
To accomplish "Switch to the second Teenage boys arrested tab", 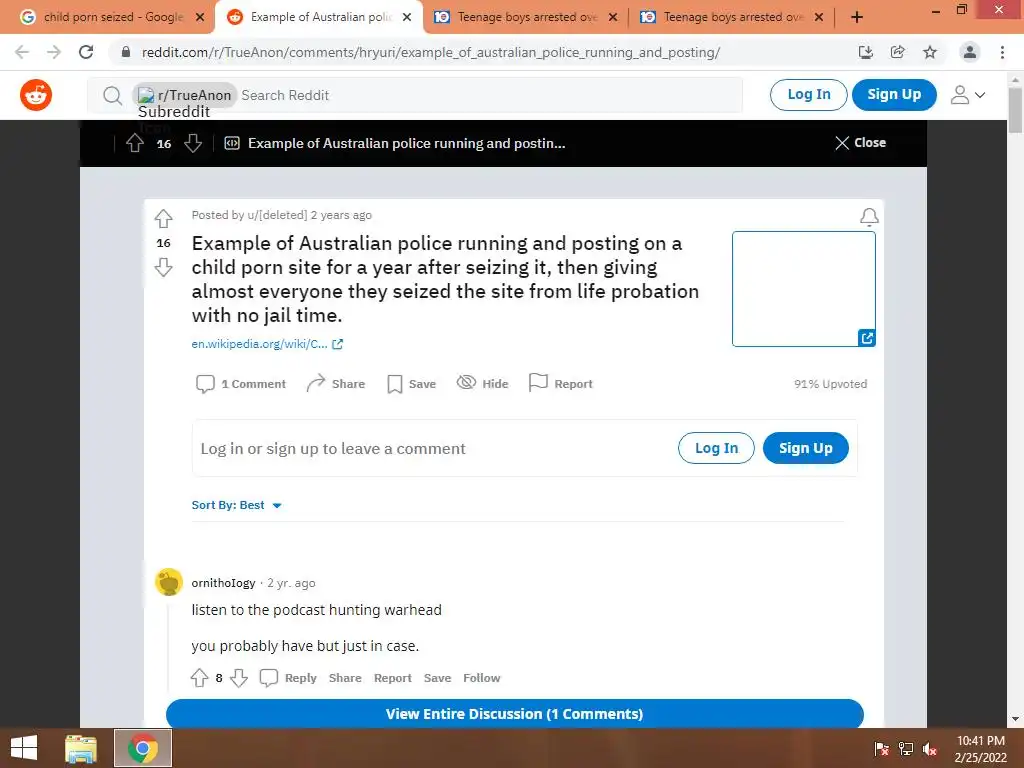I will (x=732, y=17).
